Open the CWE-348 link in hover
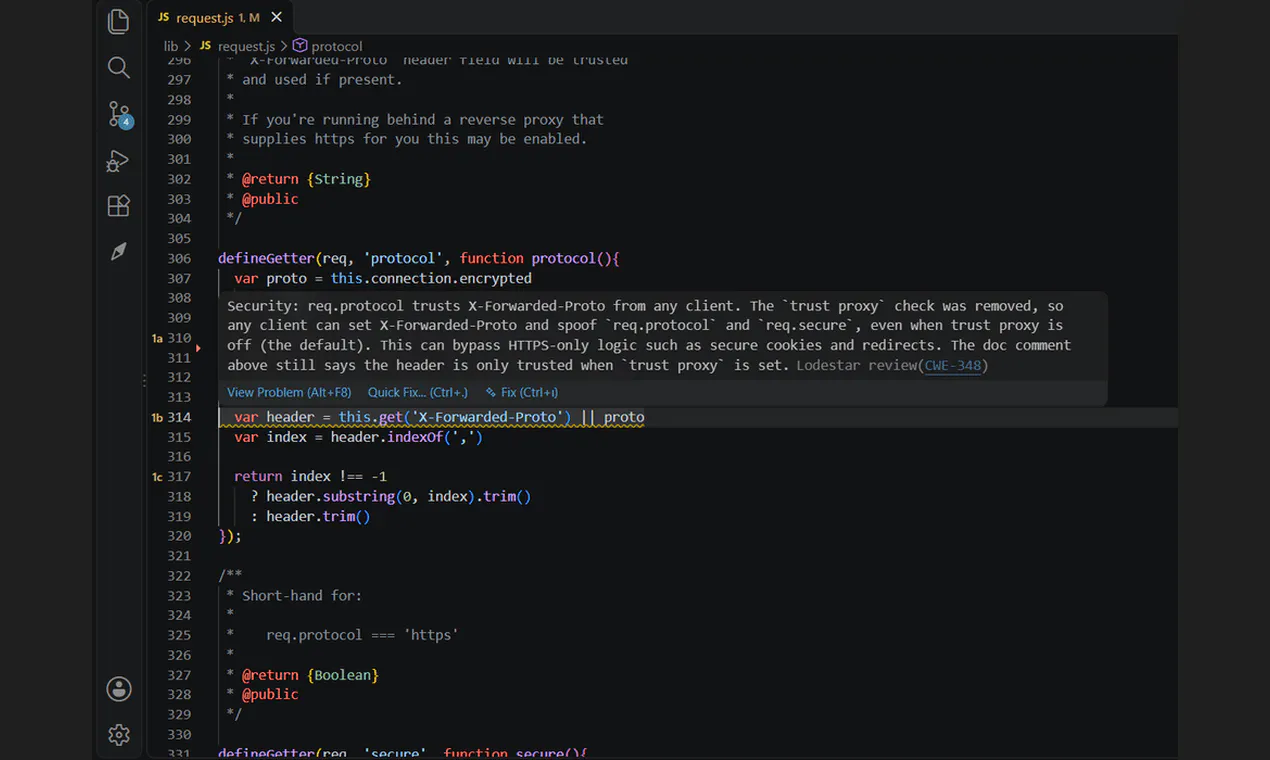The height and width of the screenshot is (760, 1270). coord(953,365)
